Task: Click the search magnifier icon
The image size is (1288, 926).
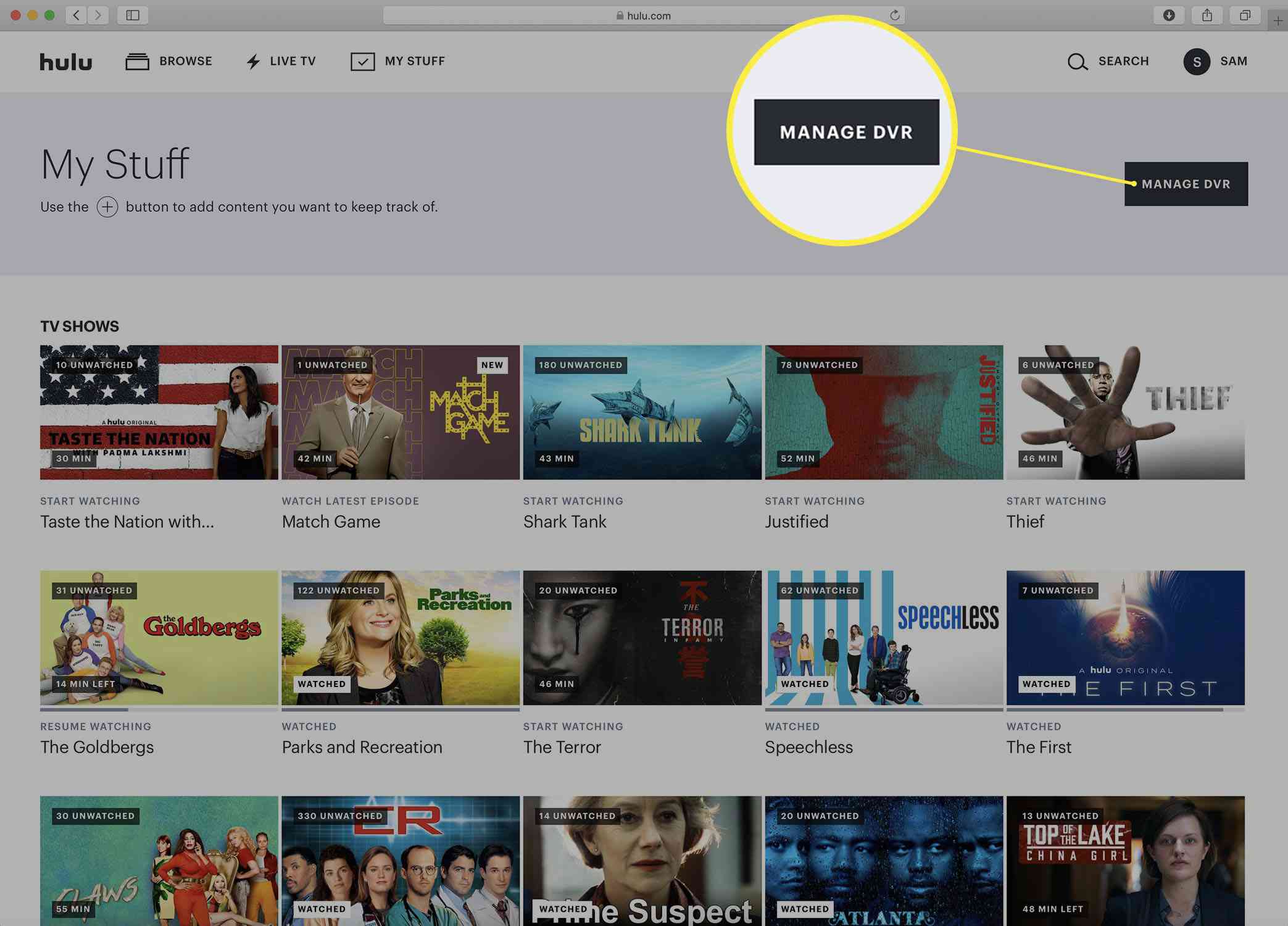Action: pyautogui.click(x=1078, y=62)
